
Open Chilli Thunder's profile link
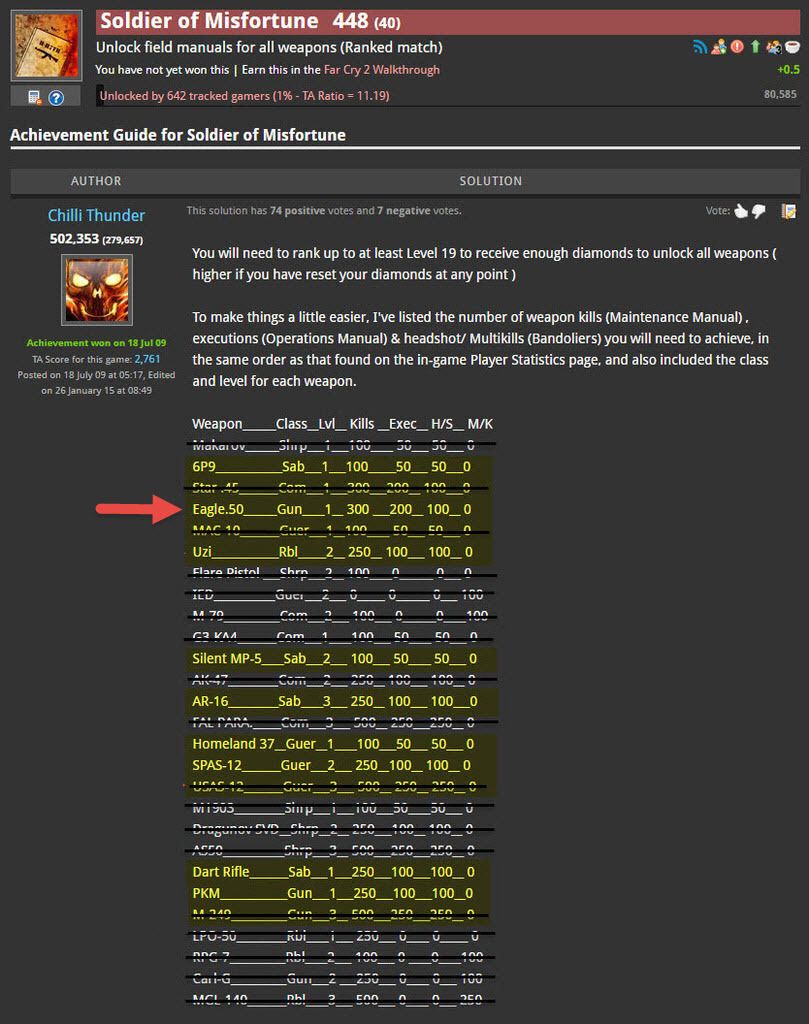coord(97,216)
